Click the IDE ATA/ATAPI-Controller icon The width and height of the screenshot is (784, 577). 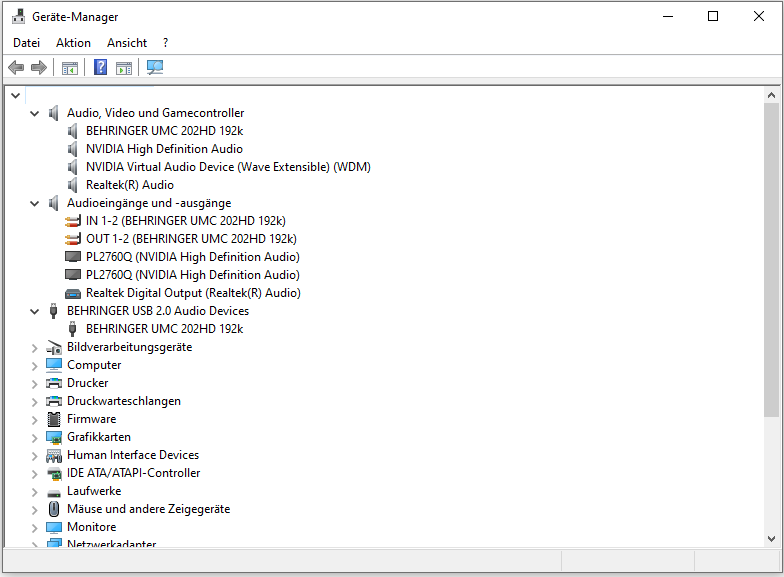[54, 474]
